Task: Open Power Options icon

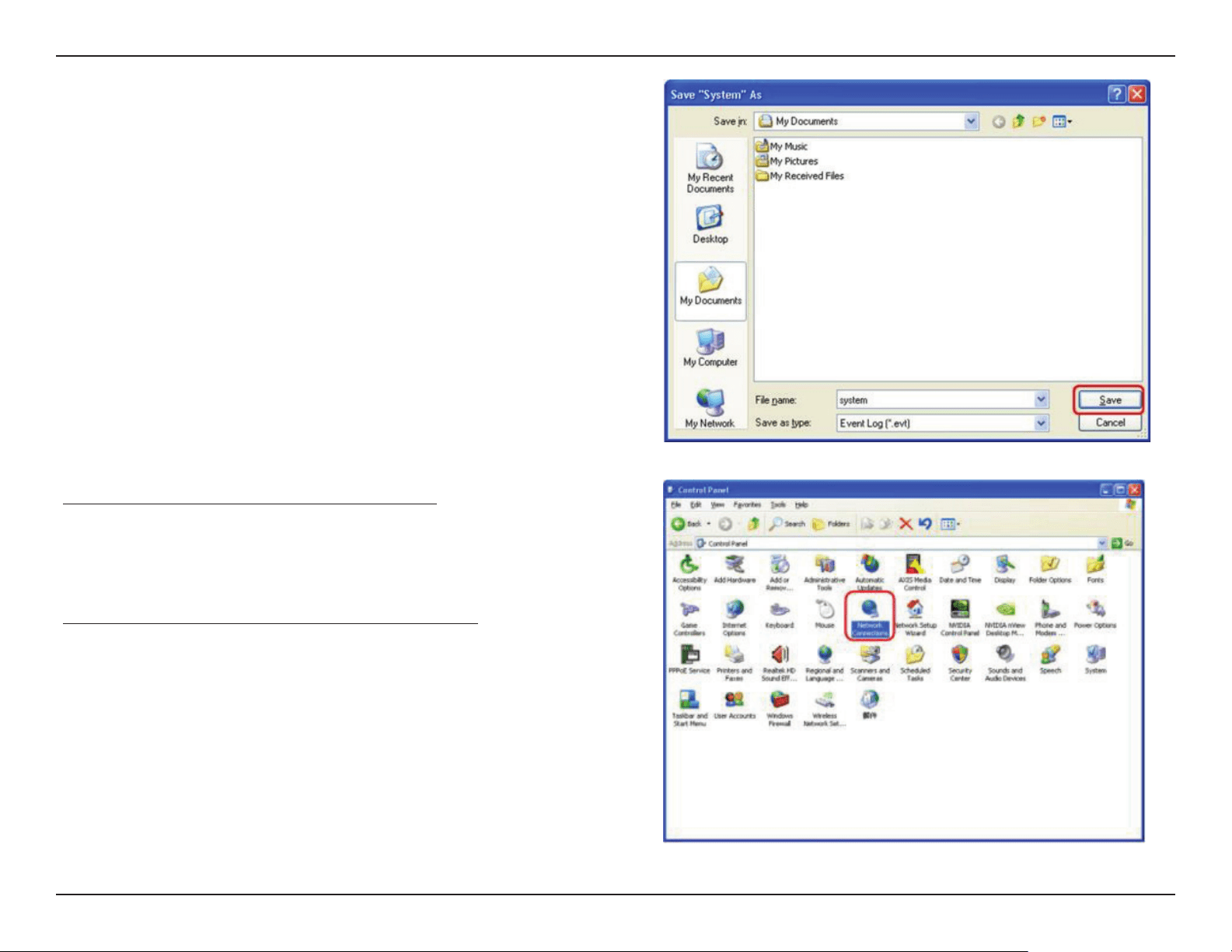Action: click(x=1095, y=615)
